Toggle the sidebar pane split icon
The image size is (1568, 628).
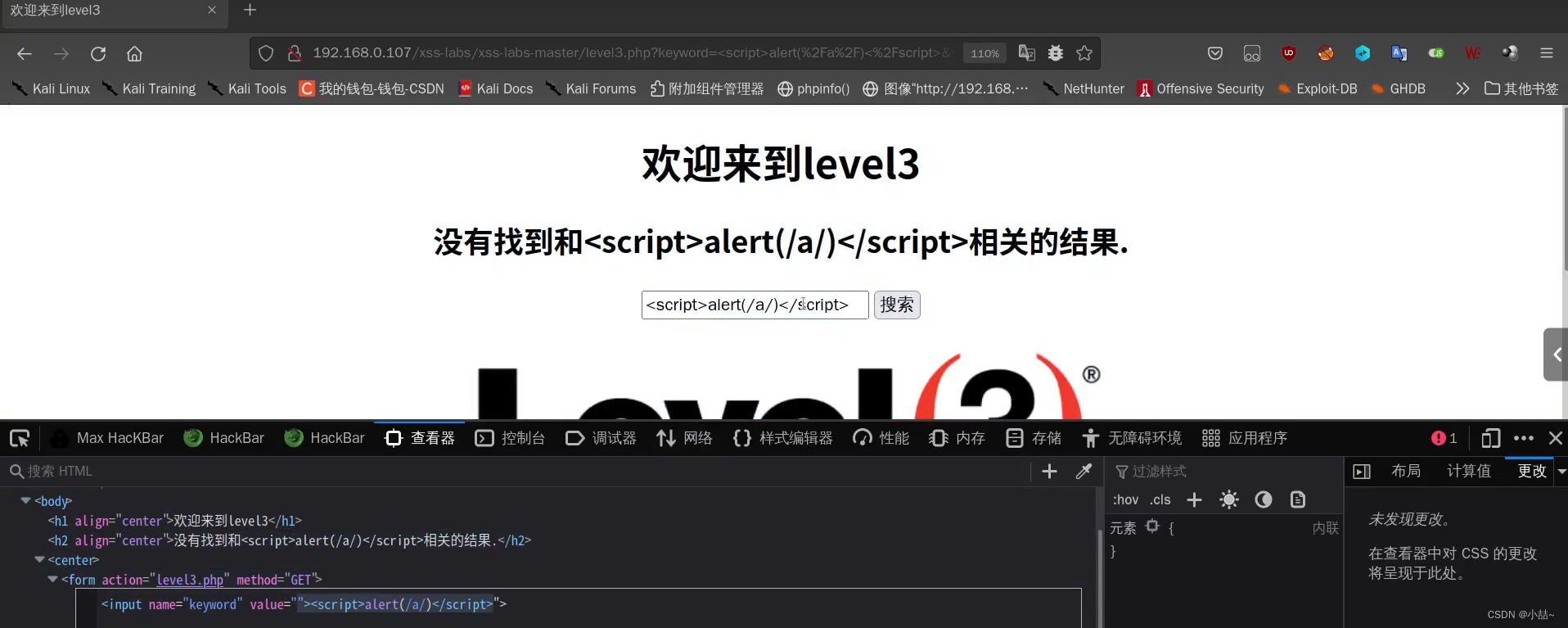click(1362, 472)
